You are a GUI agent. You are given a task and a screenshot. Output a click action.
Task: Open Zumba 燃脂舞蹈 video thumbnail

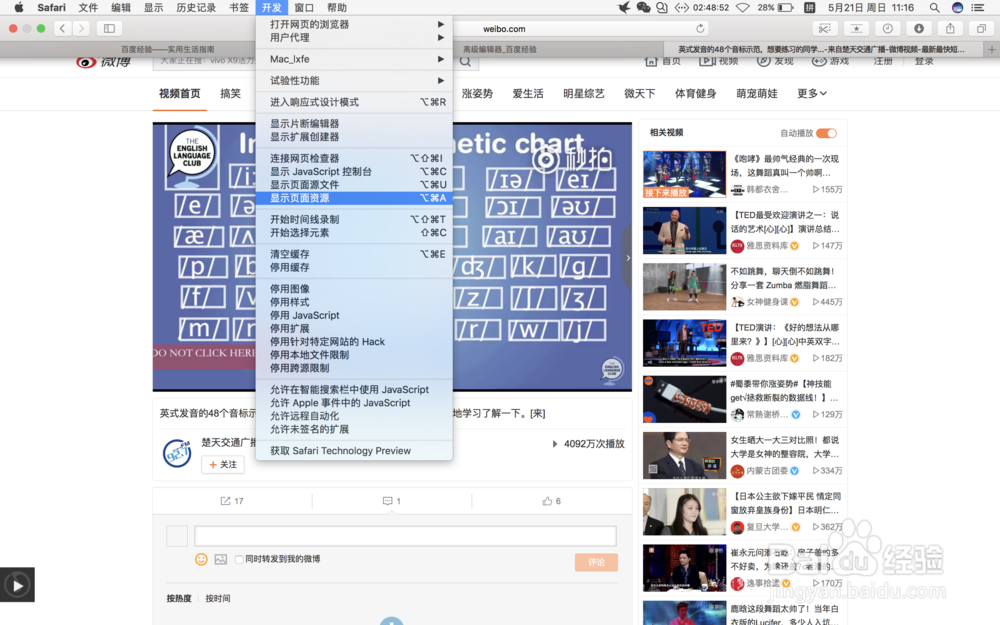tap(684, 286)
